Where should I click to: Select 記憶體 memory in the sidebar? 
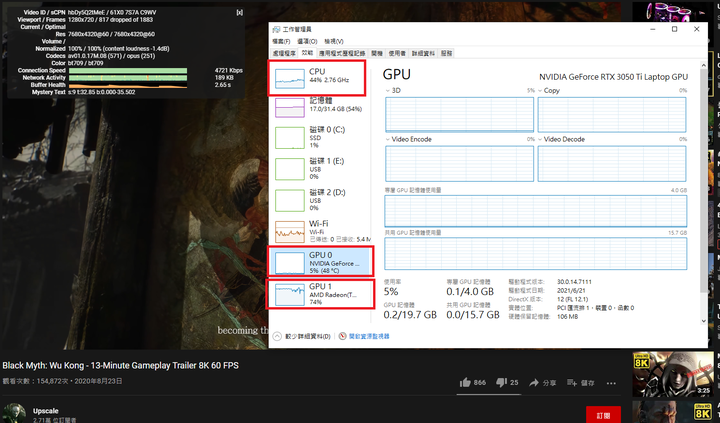[320, 107]
